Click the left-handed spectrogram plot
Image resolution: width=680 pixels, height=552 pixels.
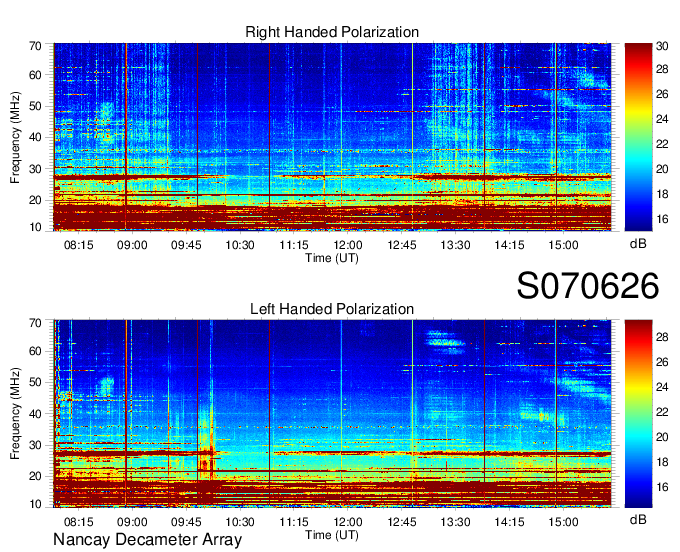332,414
